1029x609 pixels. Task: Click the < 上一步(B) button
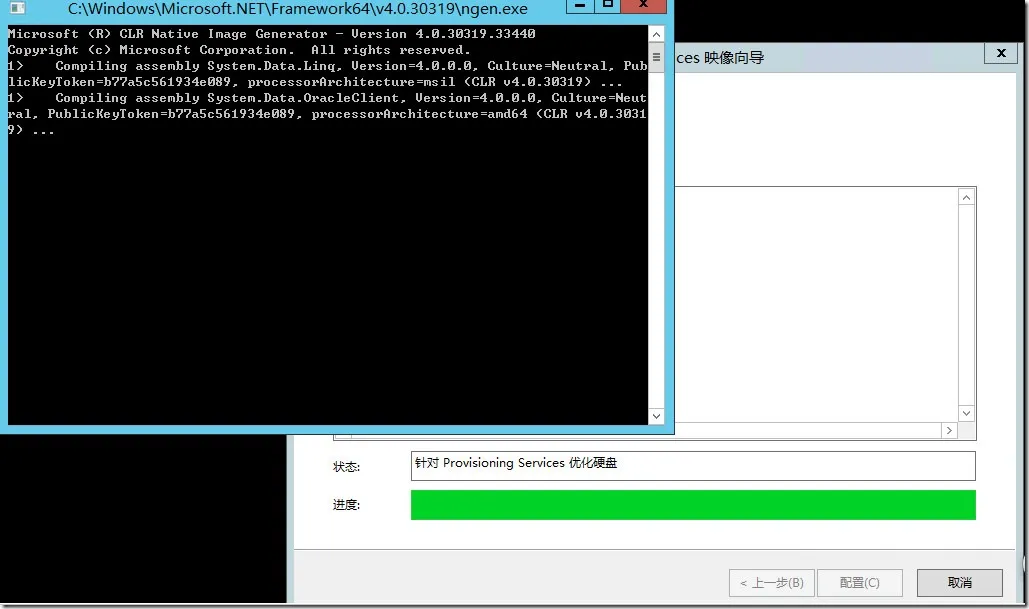pos(771,582)
